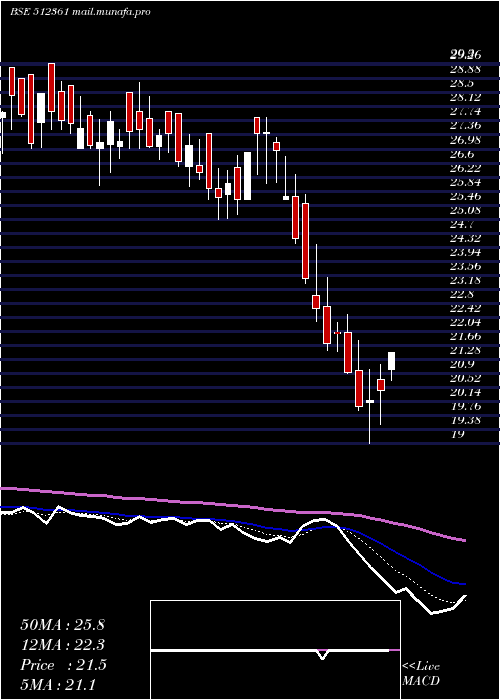This screenshot has width=500, height=700.
Task: Click the MACD dip marker in the inset box
Action: pyautogui.click(x=322, y=654)
